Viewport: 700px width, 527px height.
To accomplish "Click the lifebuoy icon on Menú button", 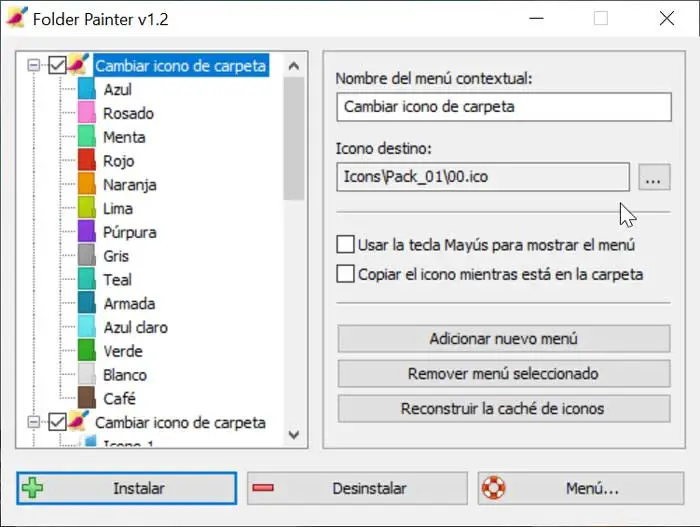I will (x=493, y=488).
